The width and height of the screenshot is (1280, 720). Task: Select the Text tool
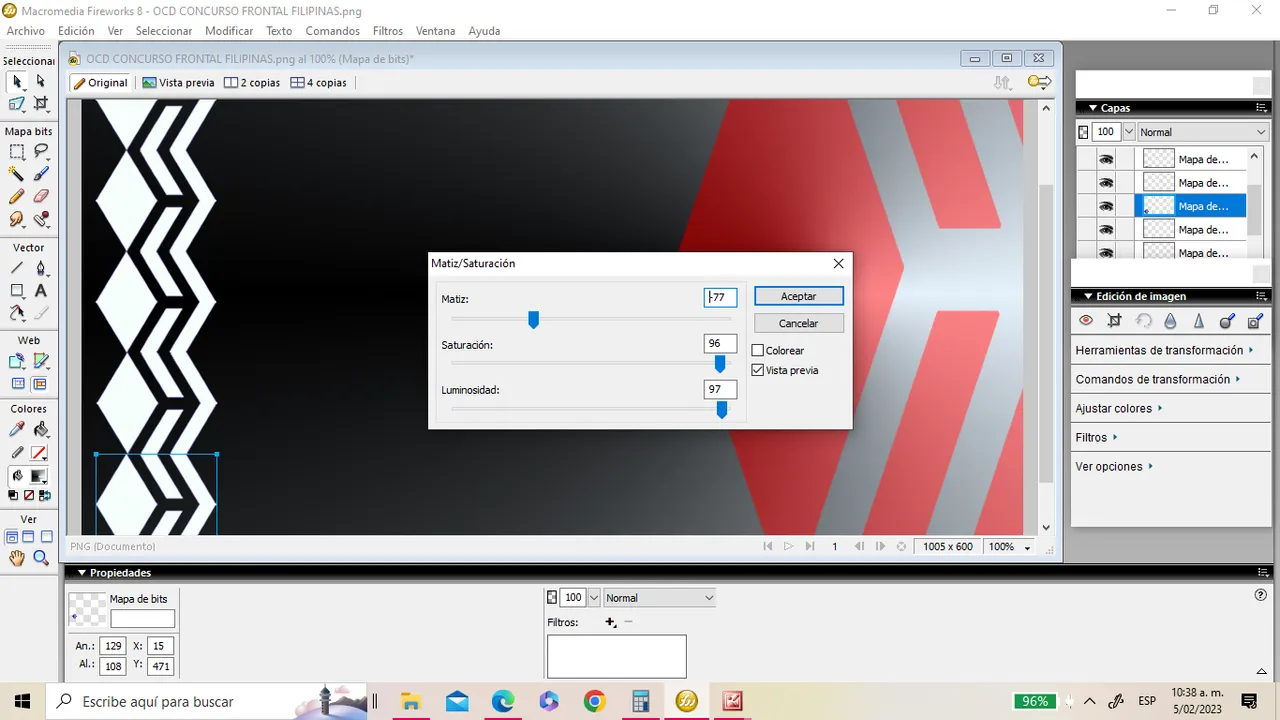click(41, 291)
